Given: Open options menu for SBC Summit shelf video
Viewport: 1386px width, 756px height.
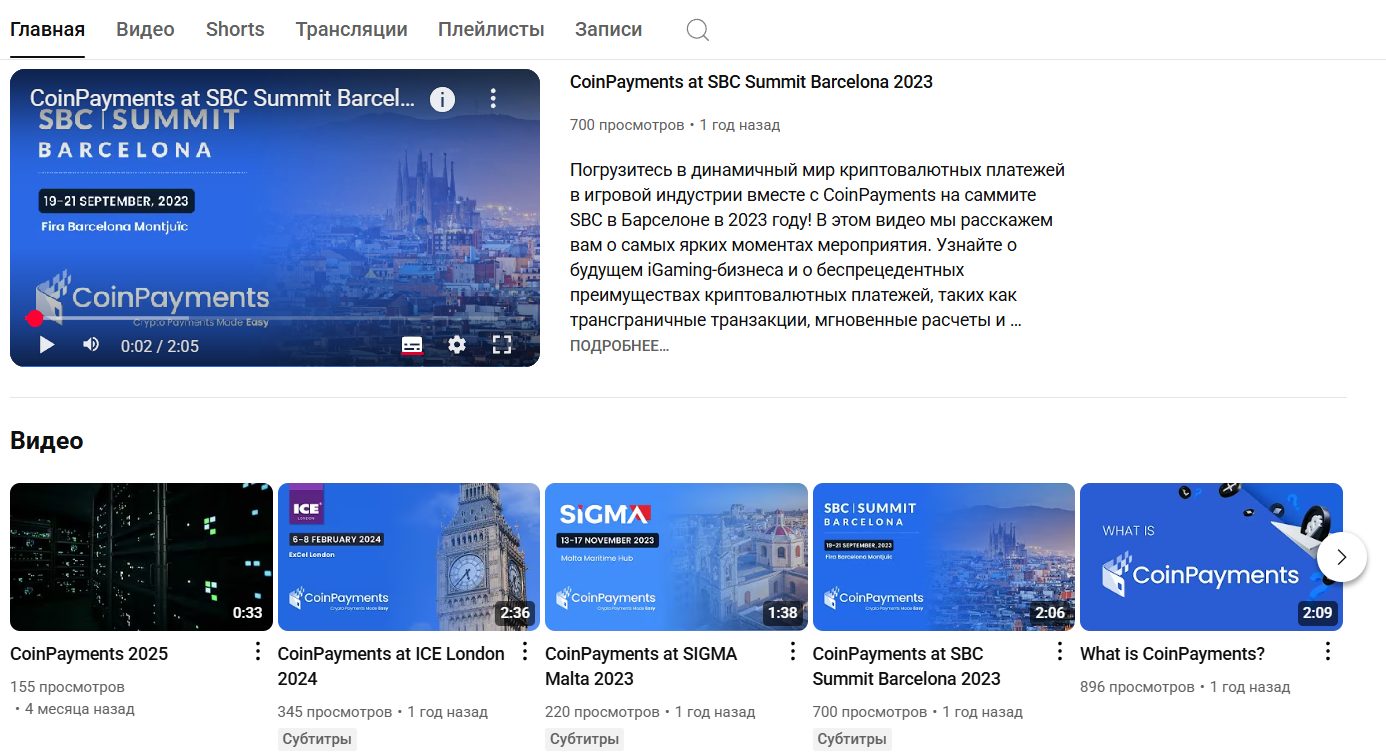Looking at the screenshot, I should 1060,652.
